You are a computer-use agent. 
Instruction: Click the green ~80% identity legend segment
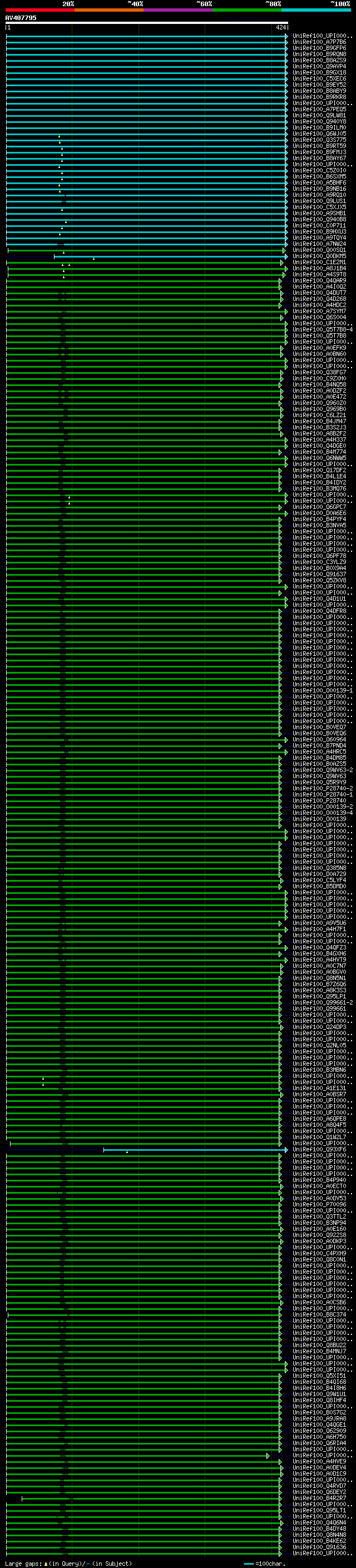[x=247, y=10]
